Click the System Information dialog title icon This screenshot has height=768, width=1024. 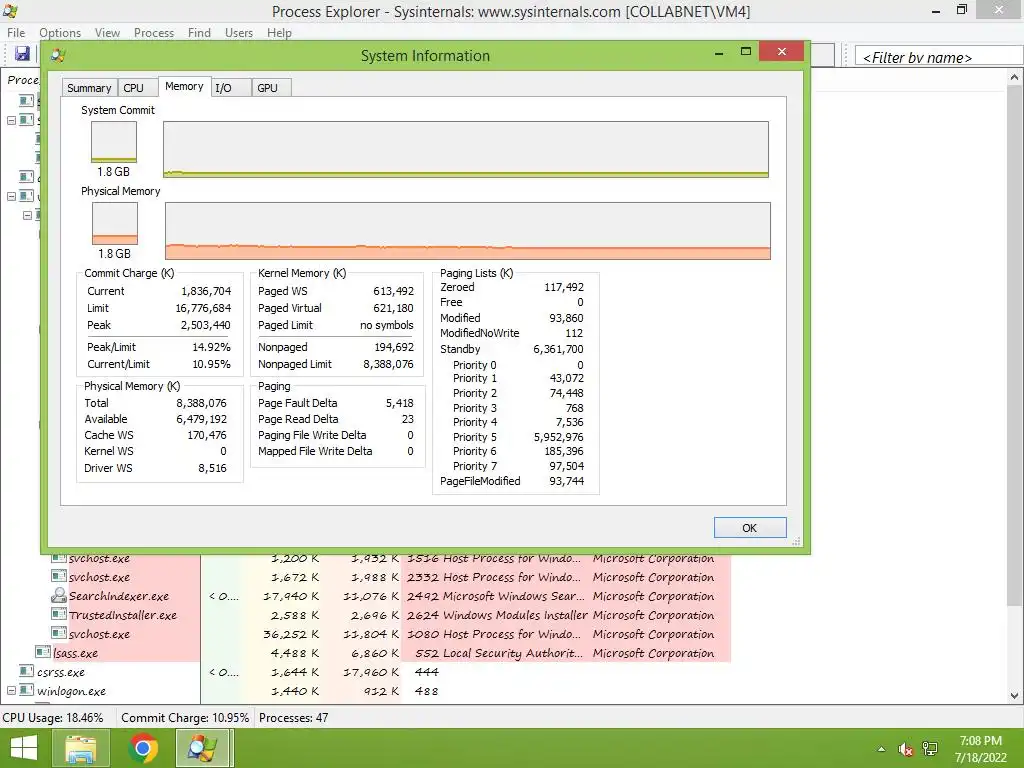click(x=58, y=56)
